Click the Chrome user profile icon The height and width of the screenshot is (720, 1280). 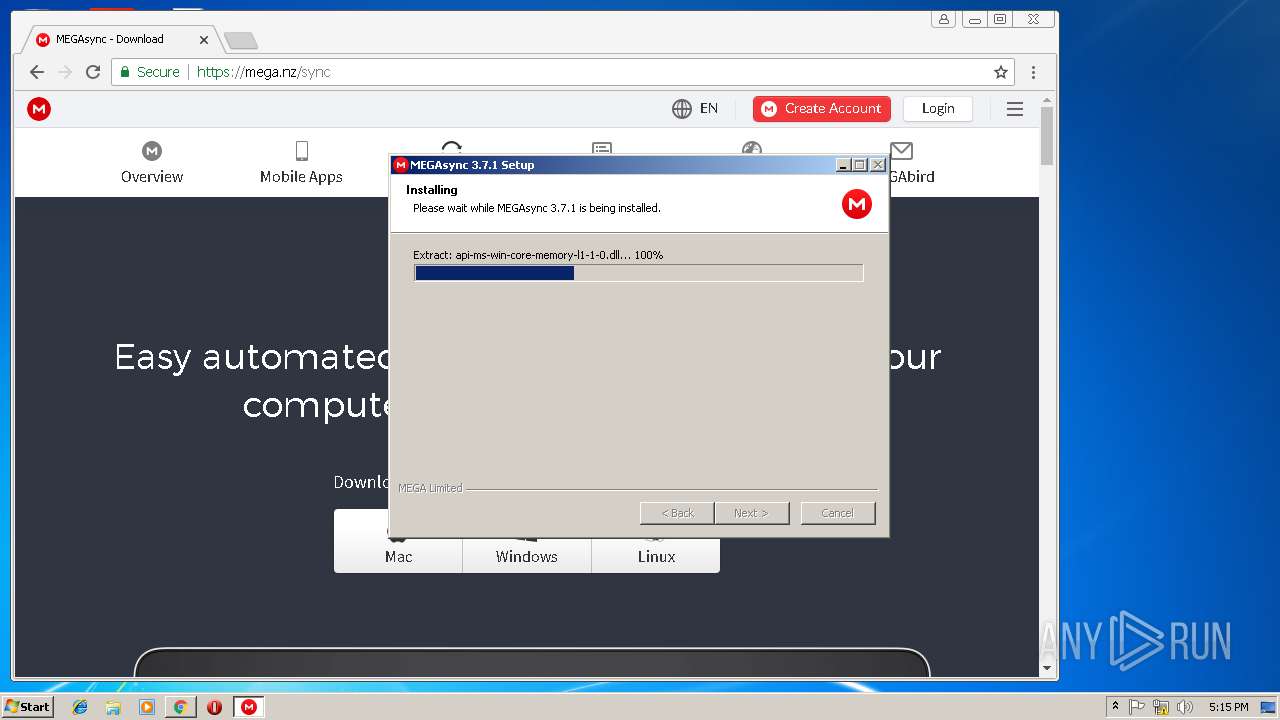(x=944, y=19)
